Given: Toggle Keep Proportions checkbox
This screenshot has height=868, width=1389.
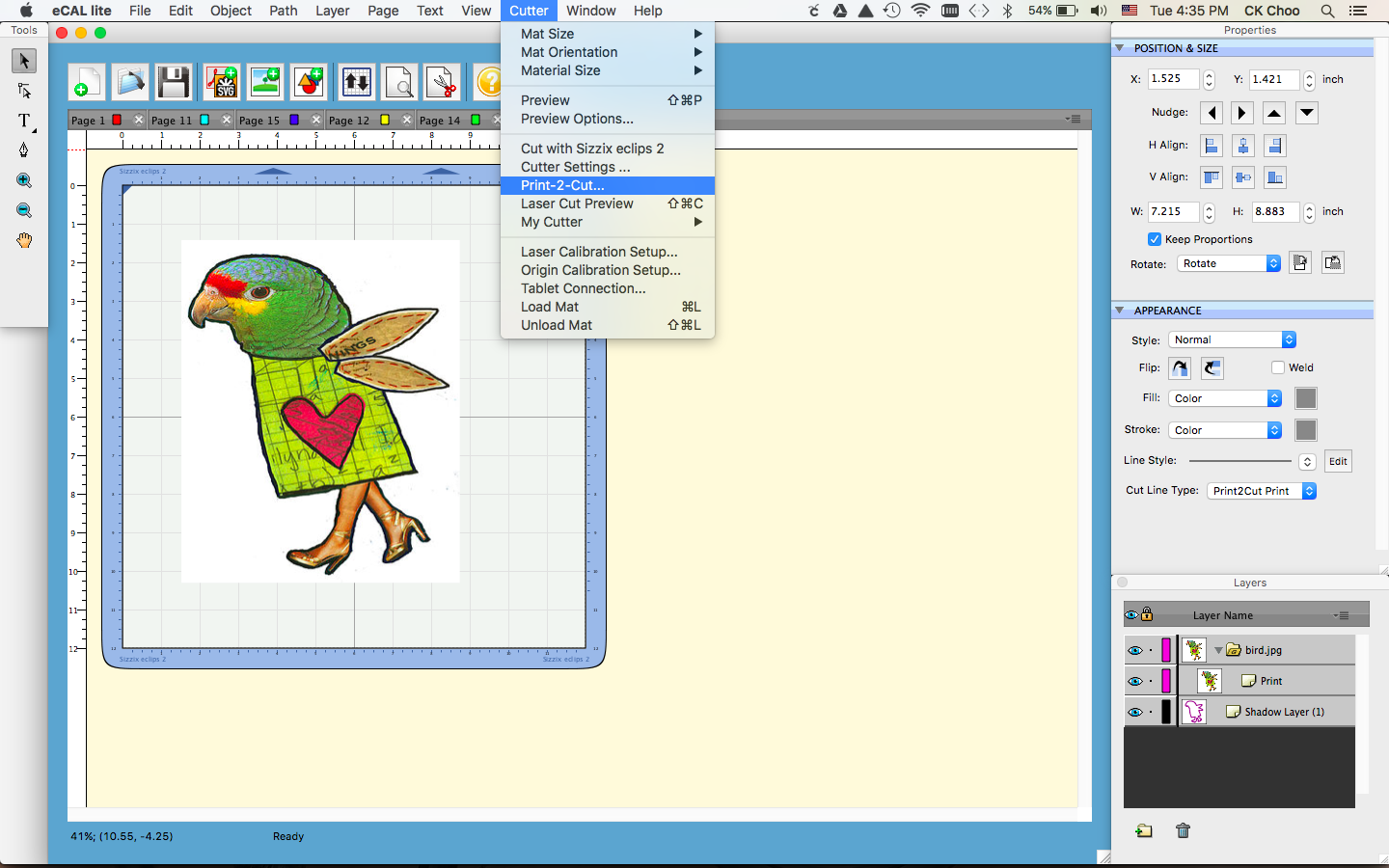Looking at the screenshot, I should point(1155,239).
